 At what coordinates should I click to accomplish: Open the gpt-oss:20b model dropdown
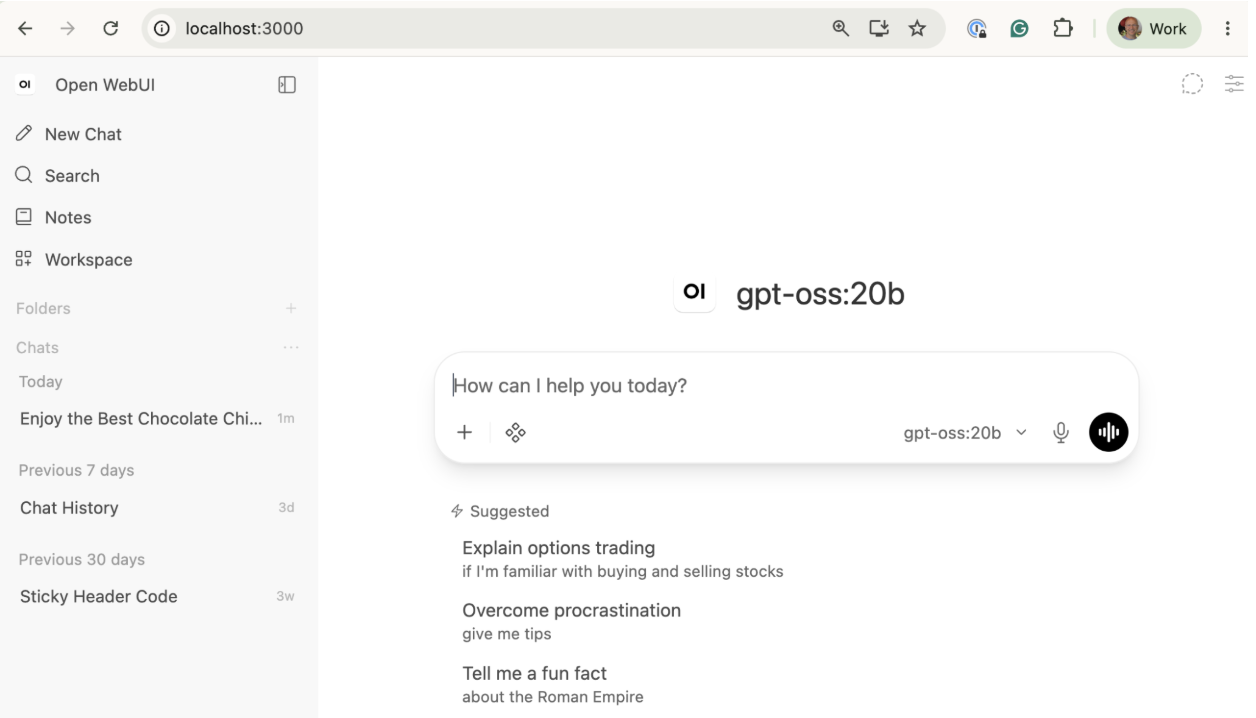click(x=965, y=433)
